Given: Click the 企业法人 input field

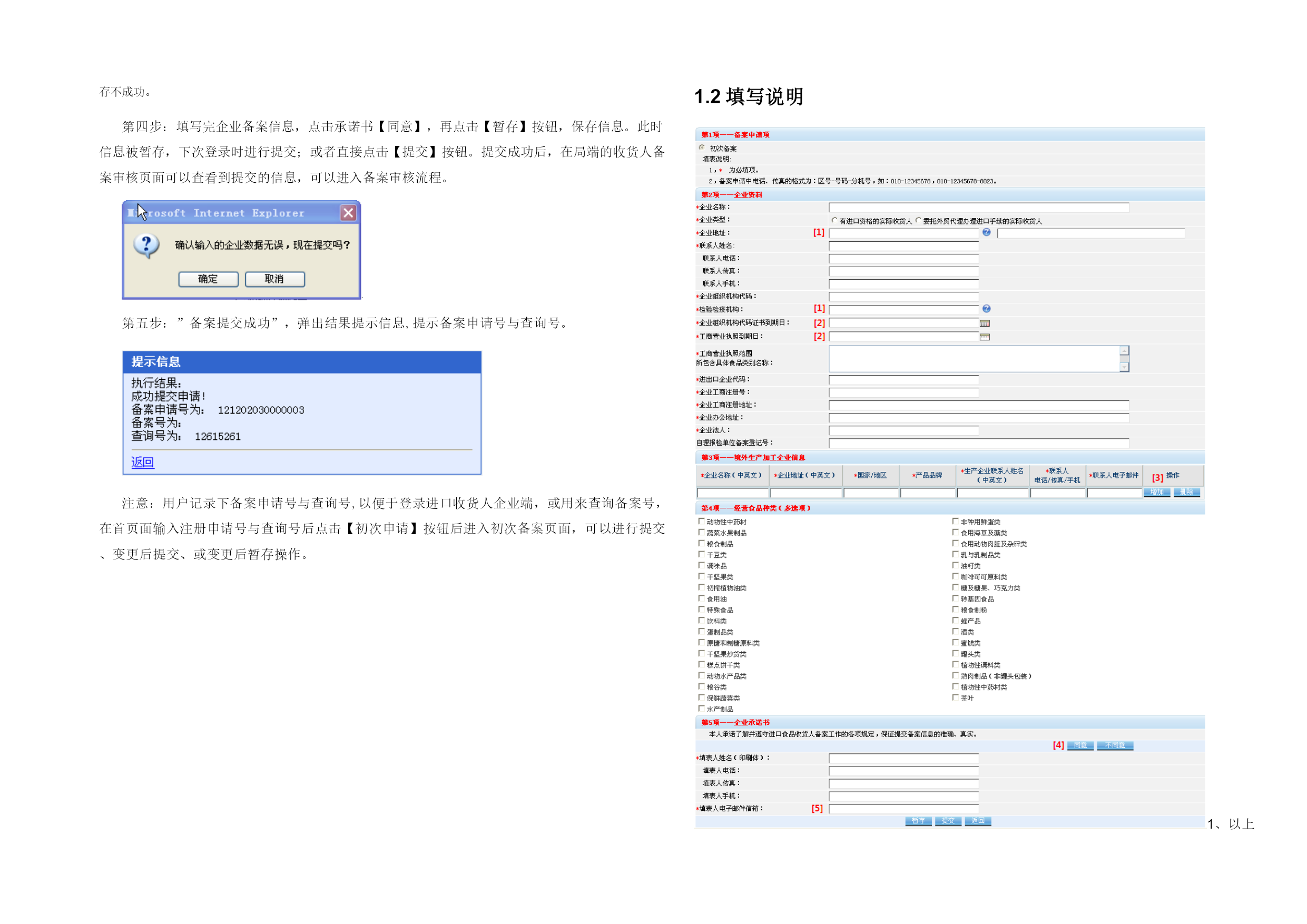Looking at the screenshot, I should pyautogui.click(x=903, y=430).
